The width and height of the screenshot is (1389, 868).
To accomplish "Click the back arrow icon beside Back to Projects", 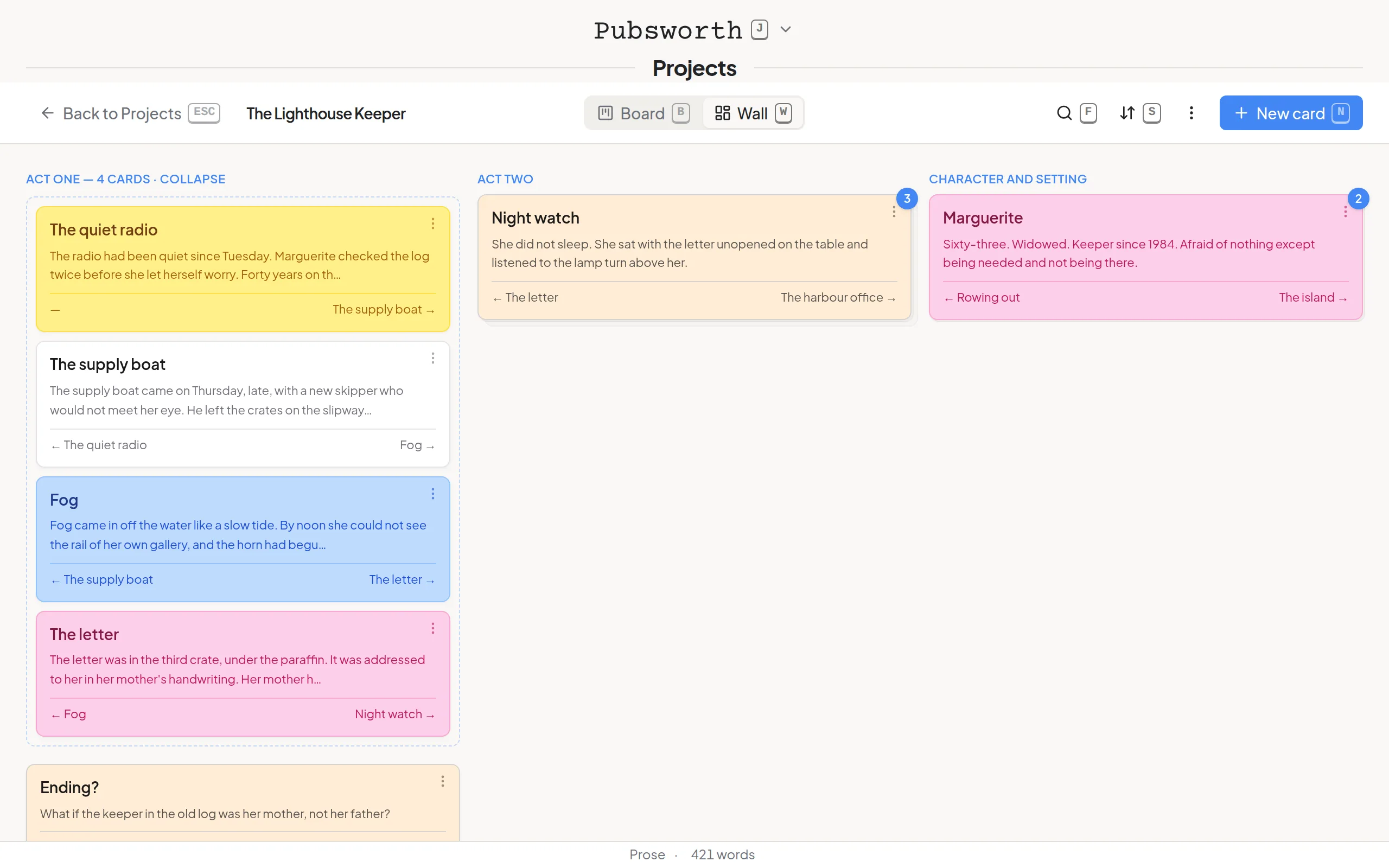I will point(47,113).
